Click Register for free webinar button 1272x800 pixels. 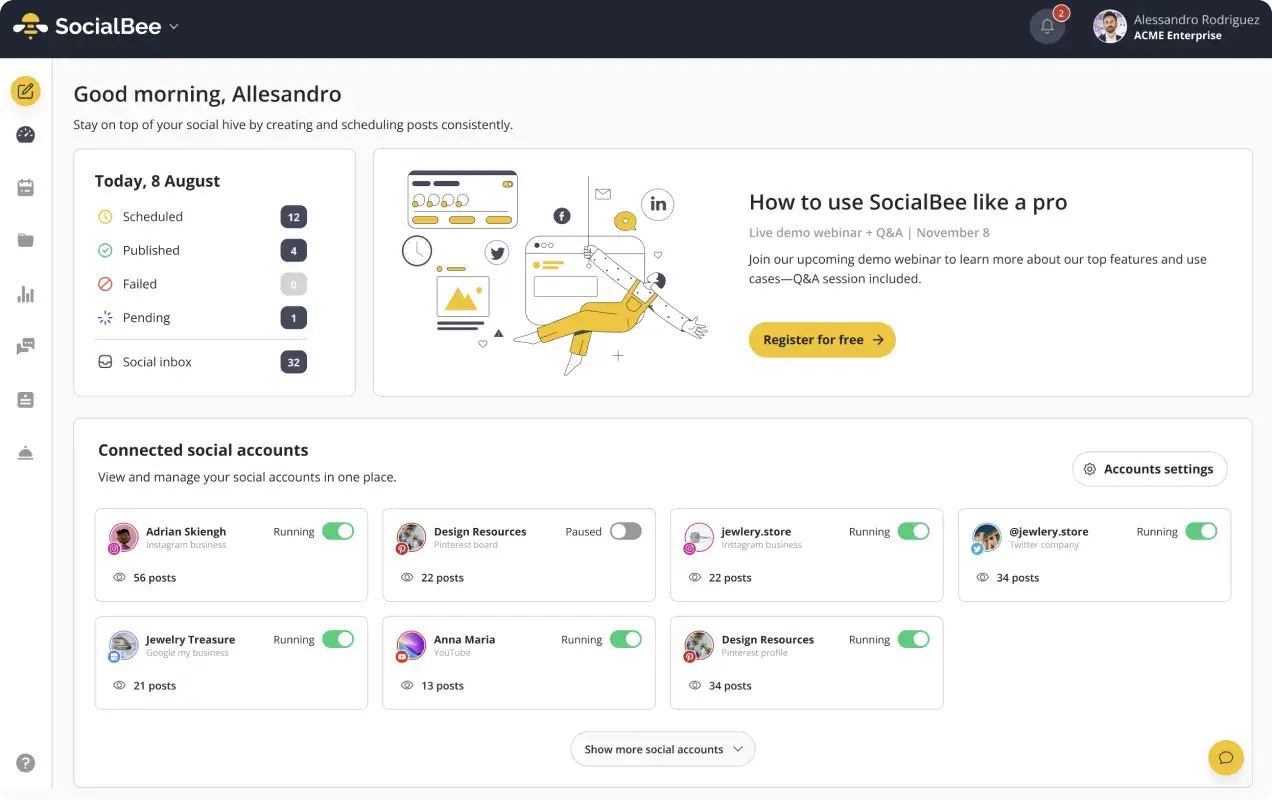pos(821,339)
